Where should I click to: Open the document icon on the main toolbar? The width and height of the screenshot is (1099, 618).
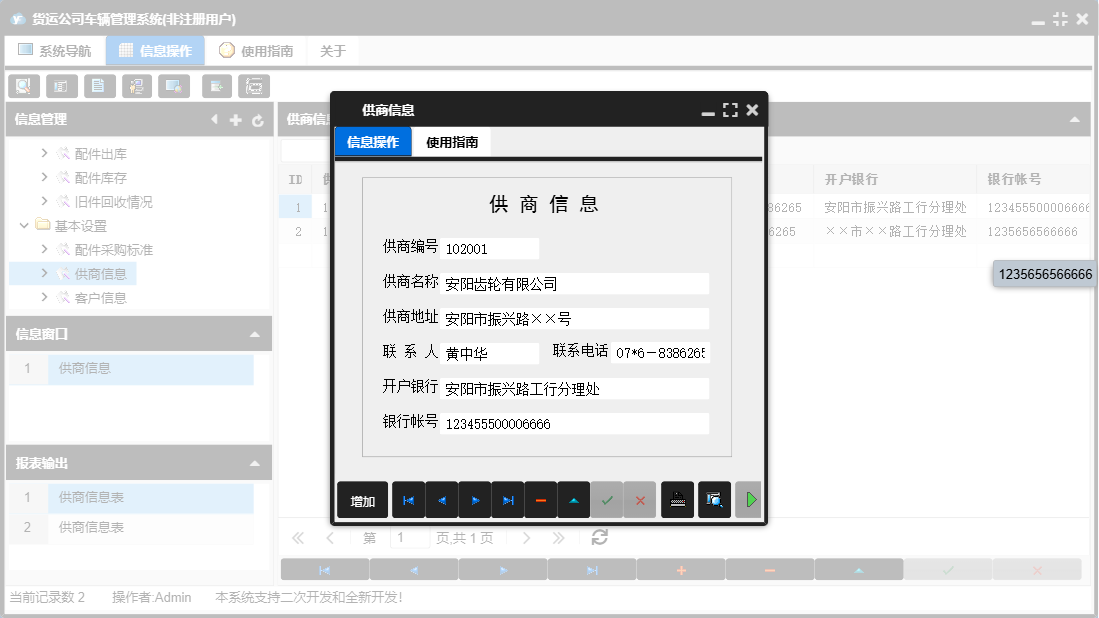98,86
